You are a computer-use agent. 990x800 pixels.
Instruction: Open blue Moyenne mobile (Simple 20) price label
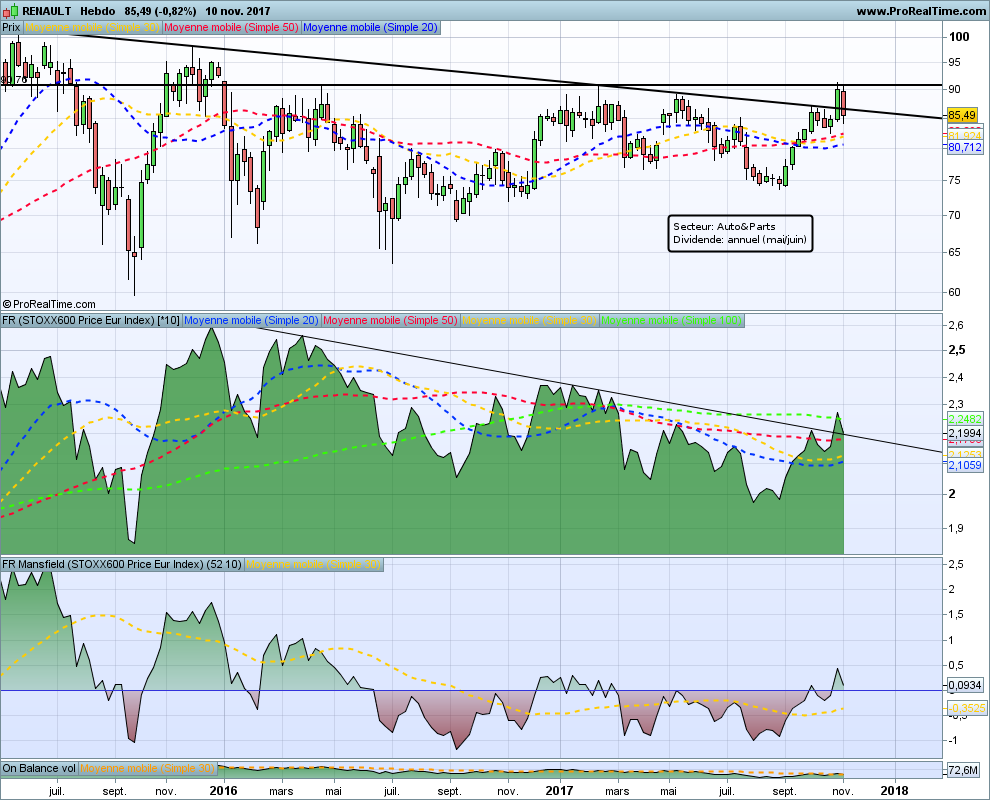coord(371,28)
